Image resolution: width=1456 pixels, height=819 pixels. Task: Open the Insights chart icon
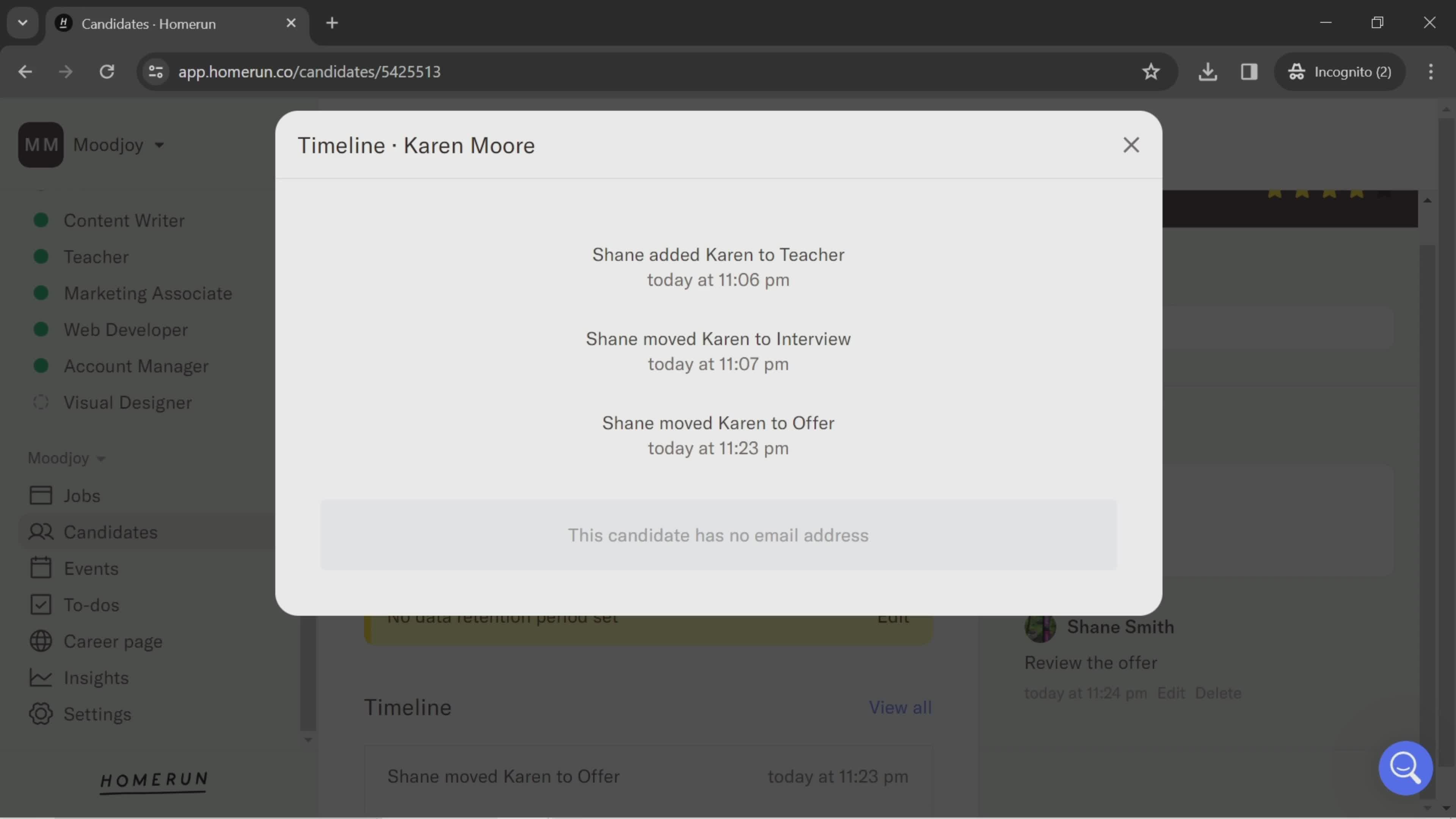(x=41, y=677)
